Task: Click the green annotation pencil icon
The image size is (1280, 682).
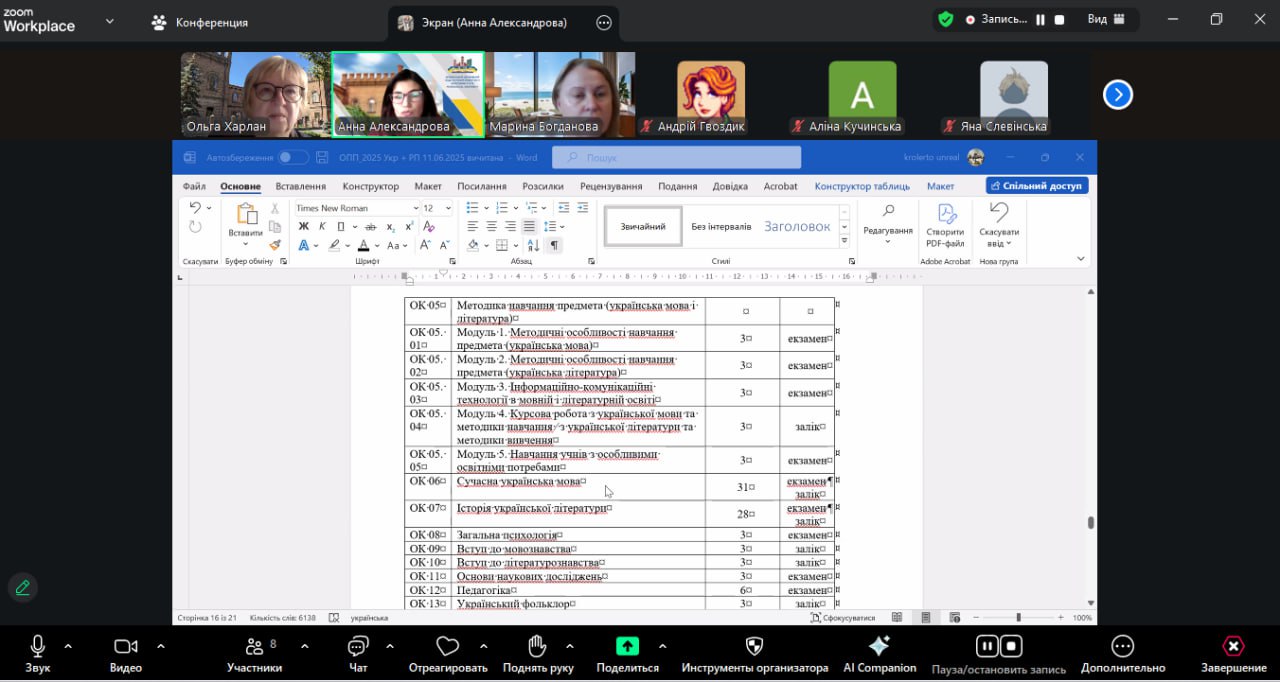Action: pyautogui.click(x=22, y=588)
